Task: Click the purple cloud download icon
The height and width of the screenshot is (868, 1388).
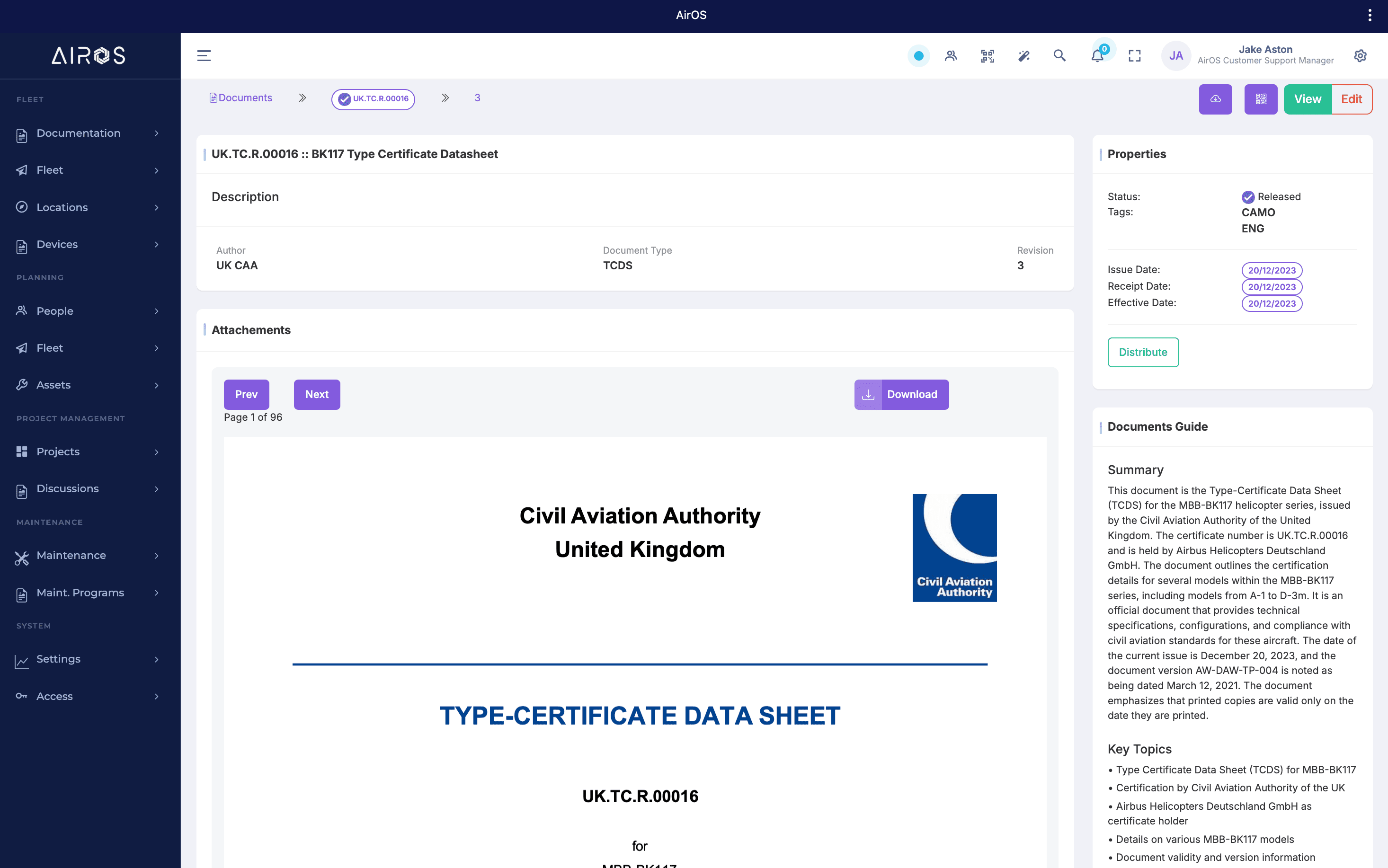Action: tap(1215, 99)
